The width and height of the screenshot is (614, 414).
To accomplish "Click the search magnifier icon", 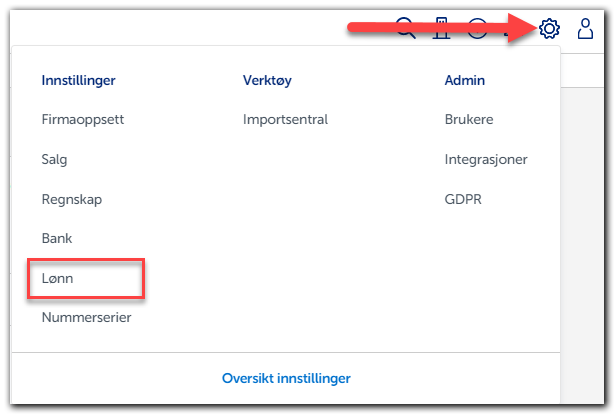I will point(405,28).
